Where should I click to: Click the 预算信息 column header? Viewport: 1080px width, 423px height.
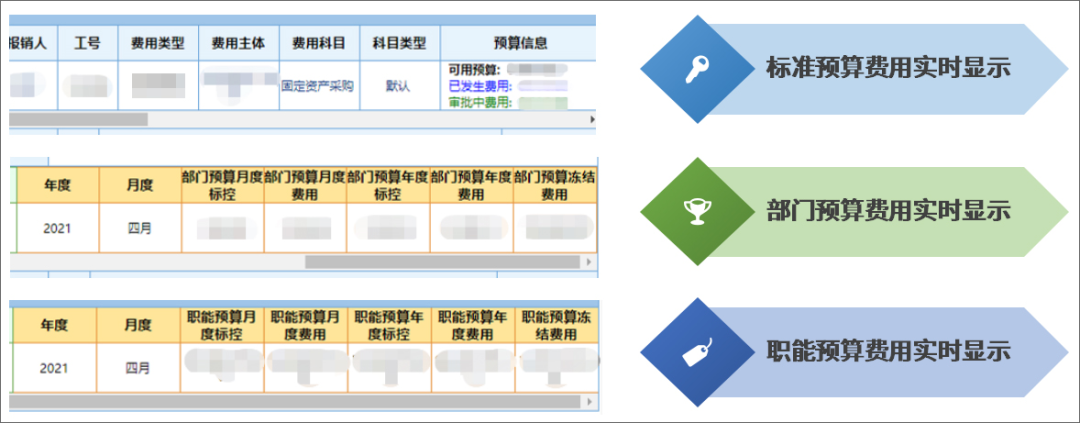pos(518,43)
